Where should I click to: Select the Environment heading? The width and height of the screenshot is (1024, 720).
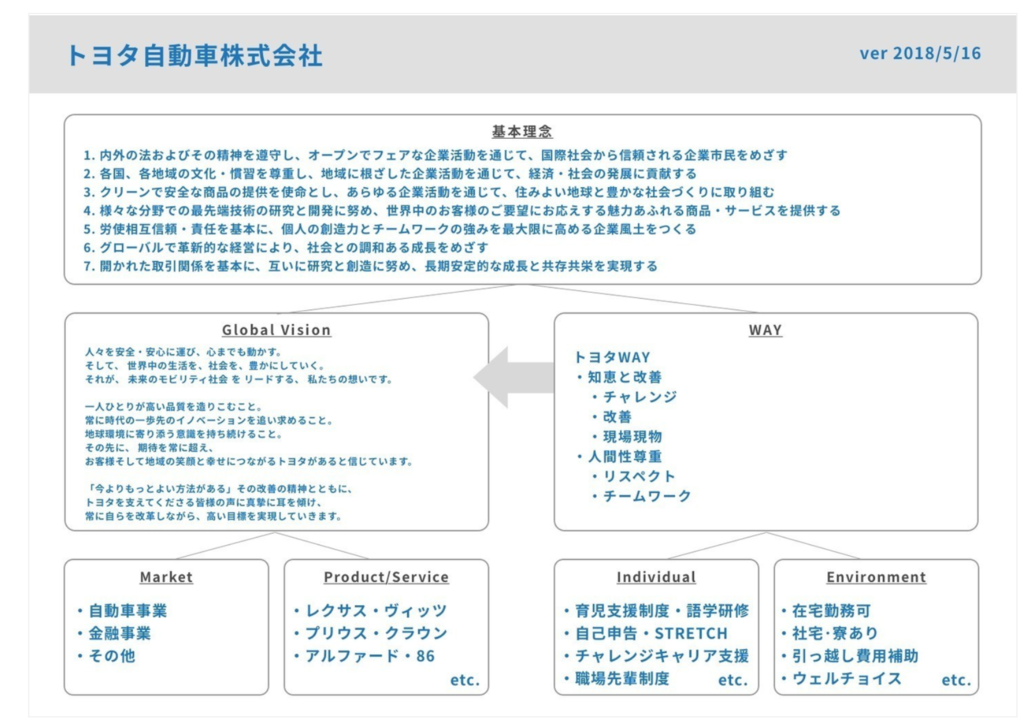tap(876, 577)
